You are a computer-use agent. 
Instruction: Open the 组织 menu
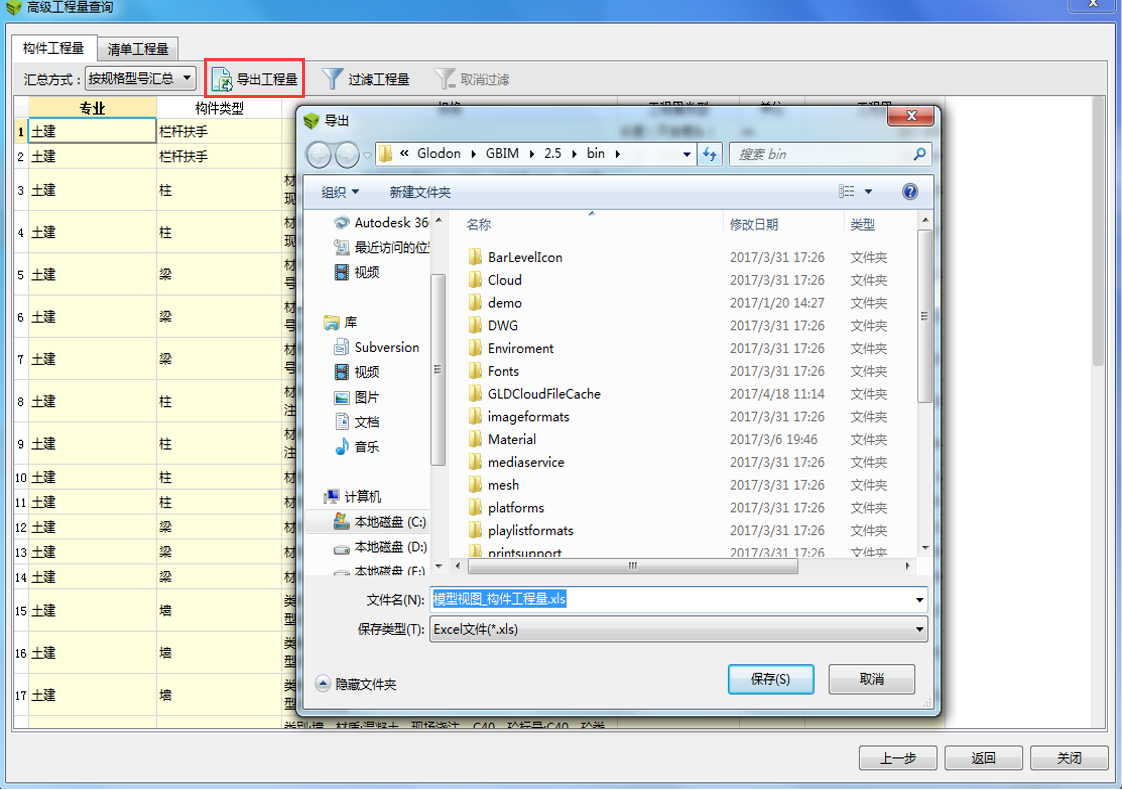340,192
